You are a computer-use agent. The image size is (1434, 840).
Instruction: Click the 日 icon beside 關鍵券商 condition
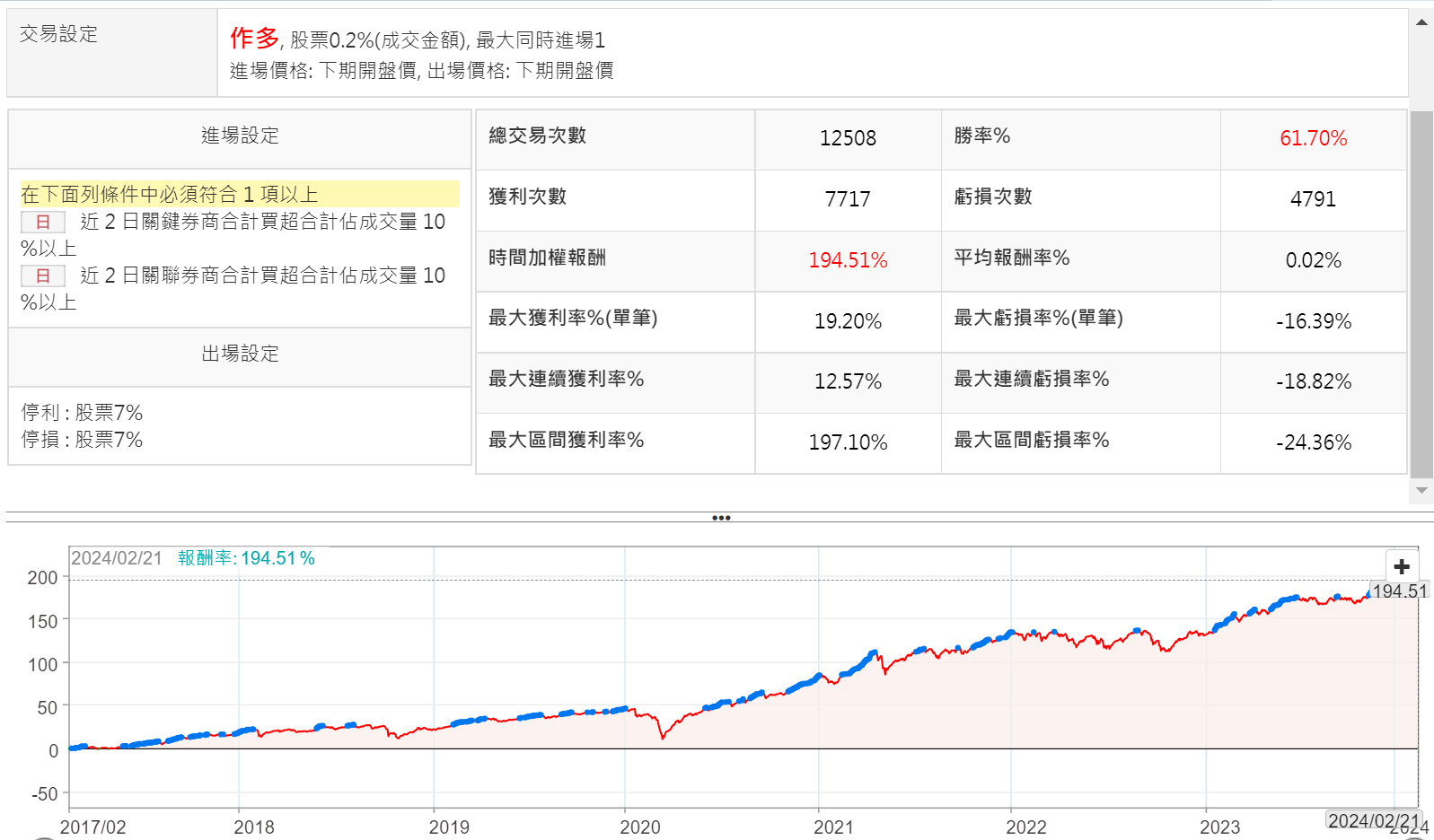coord(43,222)
